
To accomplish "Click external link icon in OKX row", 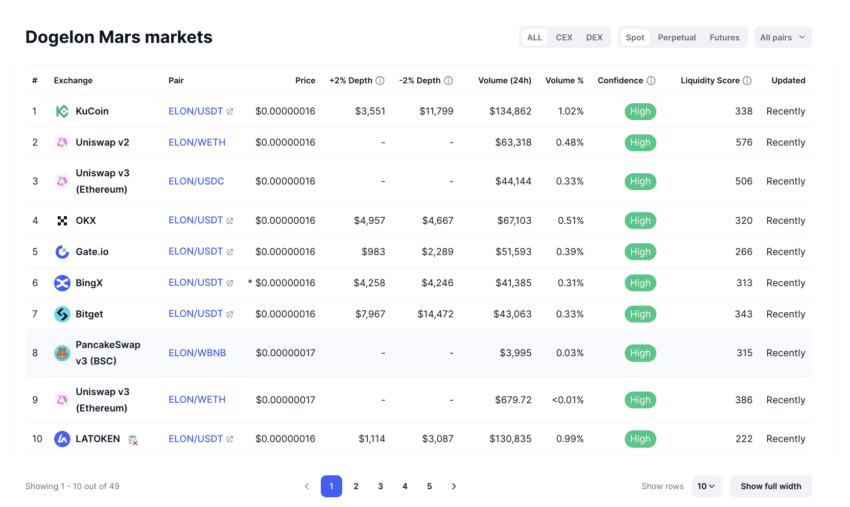I will point(230,221).
